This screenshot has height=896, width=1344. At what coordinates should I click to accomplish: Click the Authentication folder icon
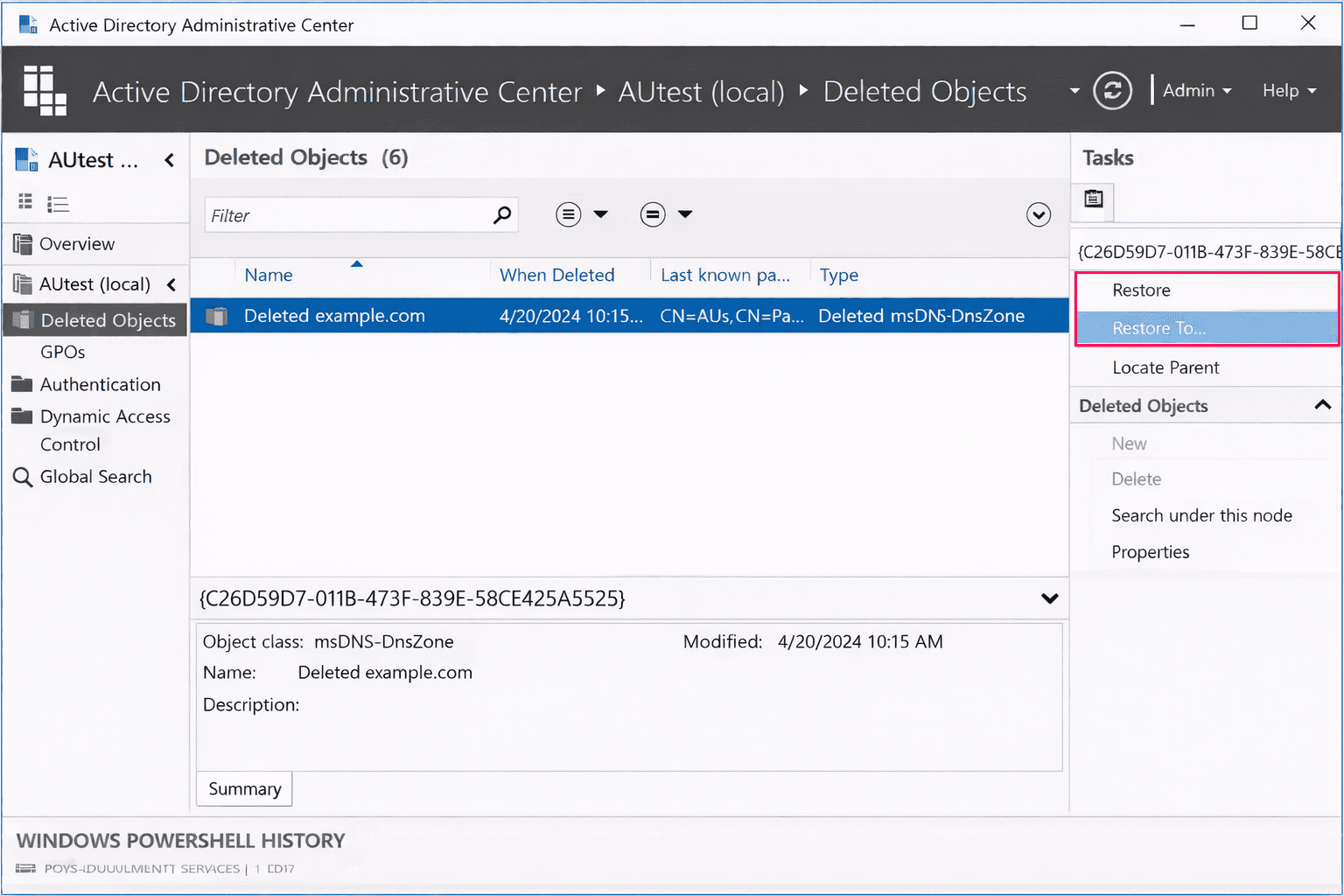point(22,384)
